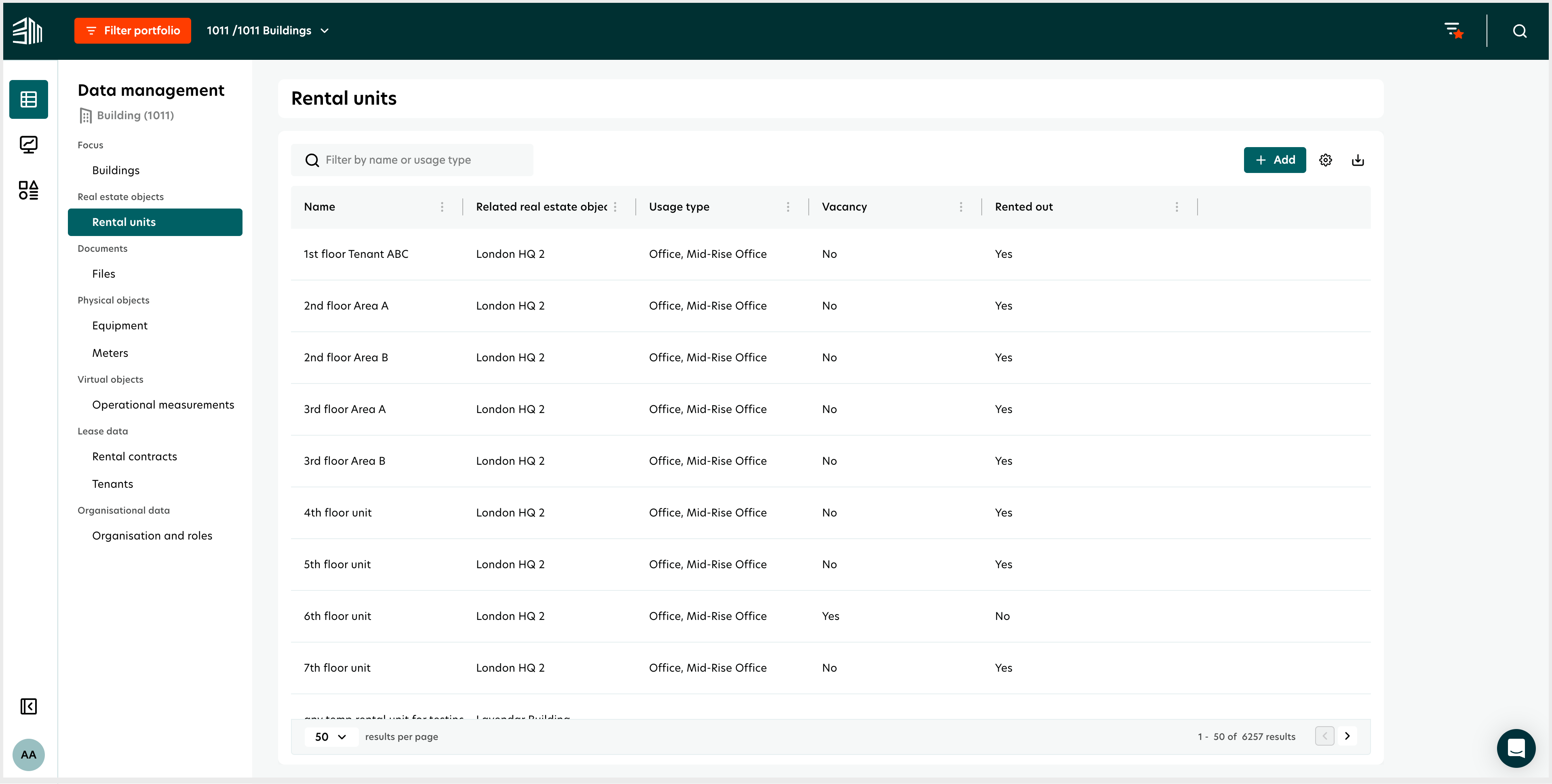Screen dimensions: 1552x784
Task: Open Buildings in the sidebar
Action: tap(116, 171)
